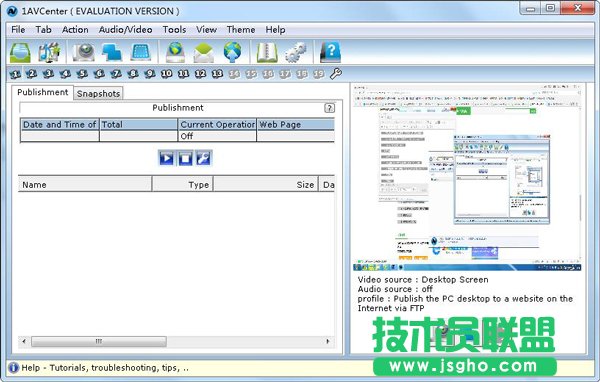Open the Audio/Video menu

(125, 29)
